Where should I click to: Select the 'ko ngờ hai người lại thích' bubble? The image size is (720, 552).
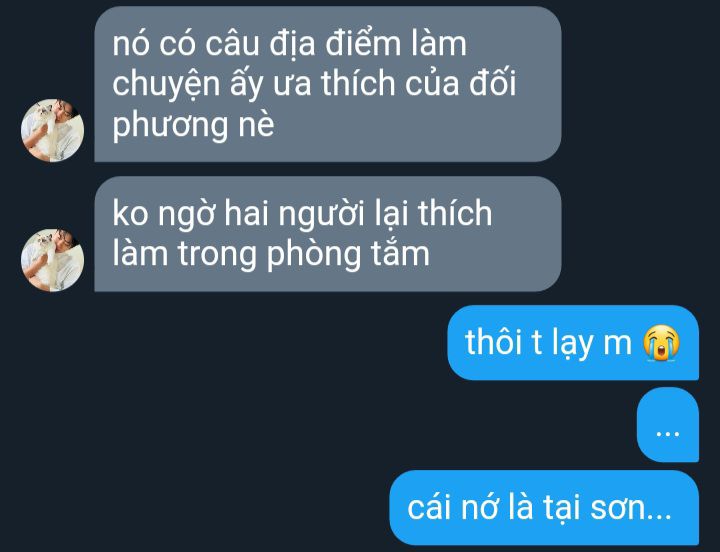[x=328, y=234]
